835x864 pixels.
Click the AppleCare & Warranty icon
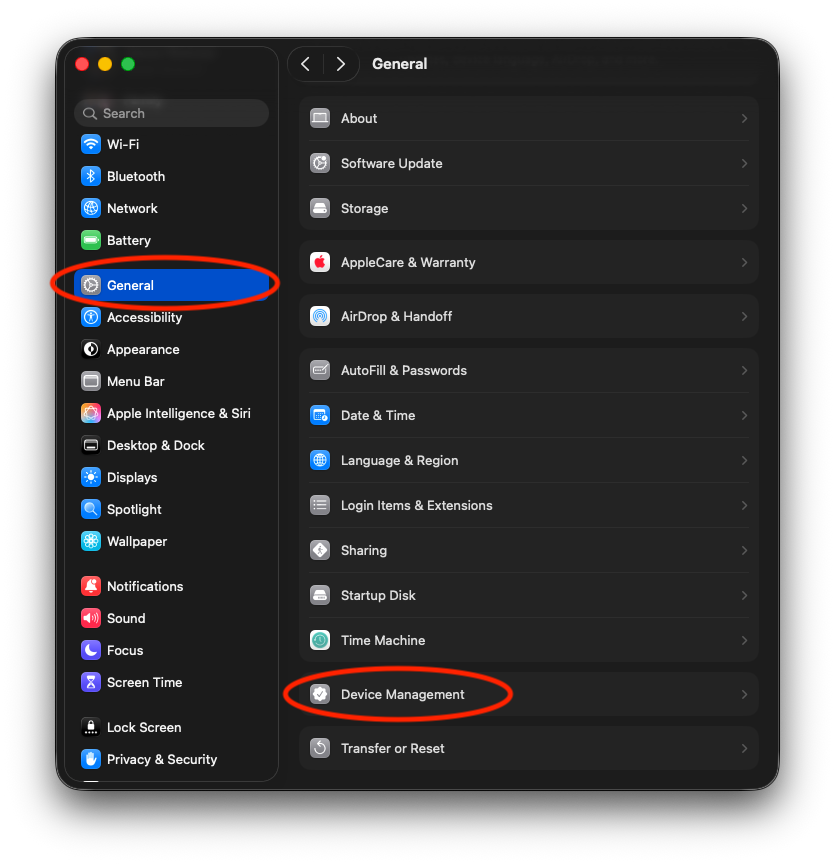[320, 262]
